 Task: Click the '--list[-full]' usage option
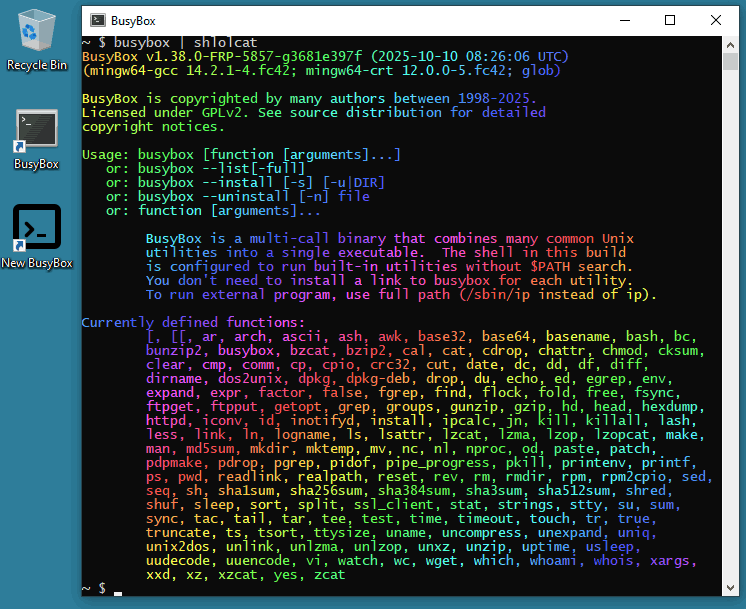click(254, 168)
